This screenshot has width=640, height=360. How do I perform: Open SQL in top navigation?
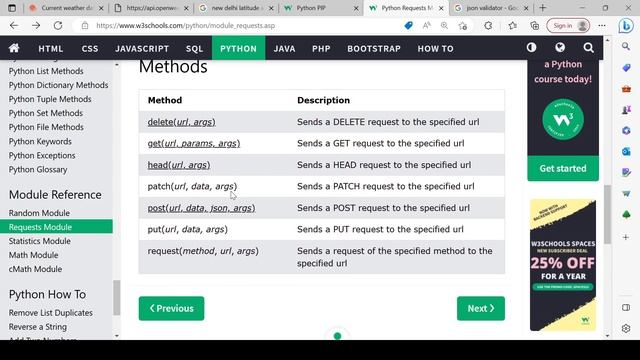coord(194,48)
